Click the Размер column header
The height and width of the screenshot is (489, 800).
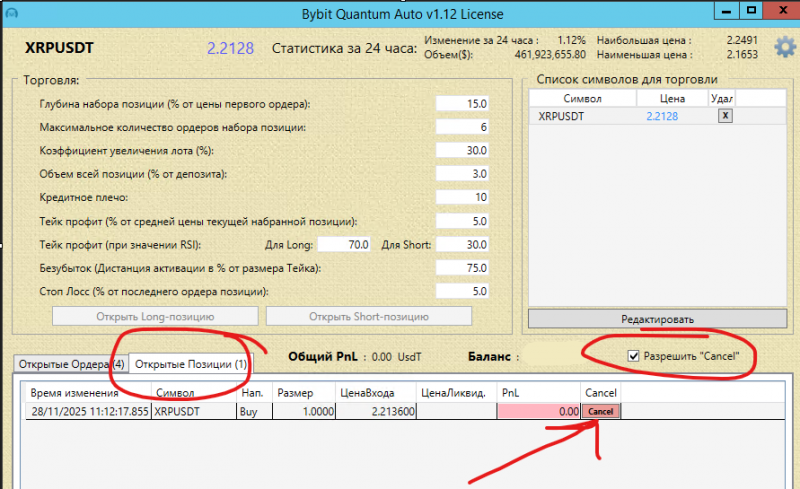pyautogui.click(x=304, y=393)
